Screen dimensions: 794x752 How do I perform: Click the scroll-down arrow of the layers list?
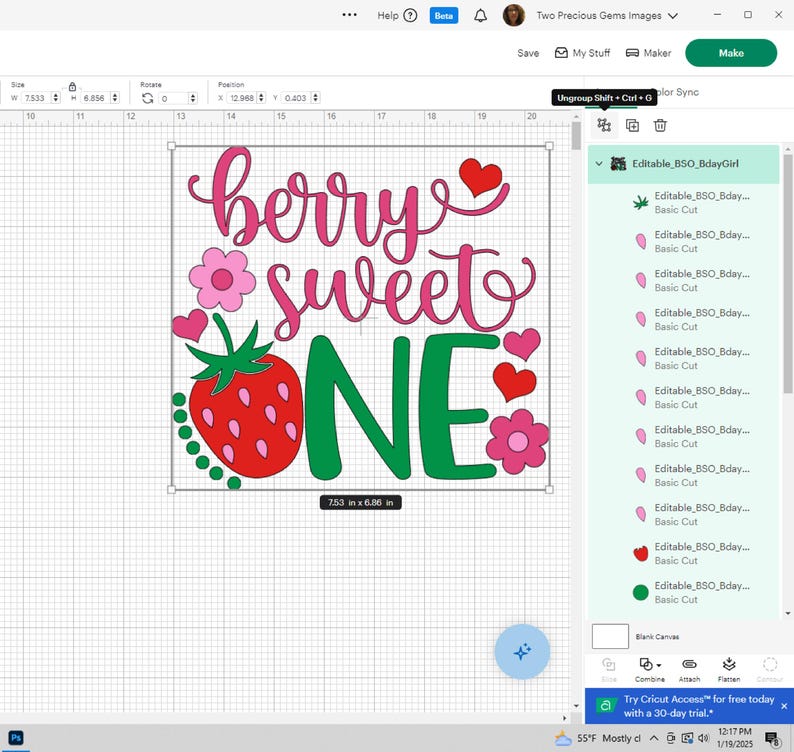click(788, 613)
